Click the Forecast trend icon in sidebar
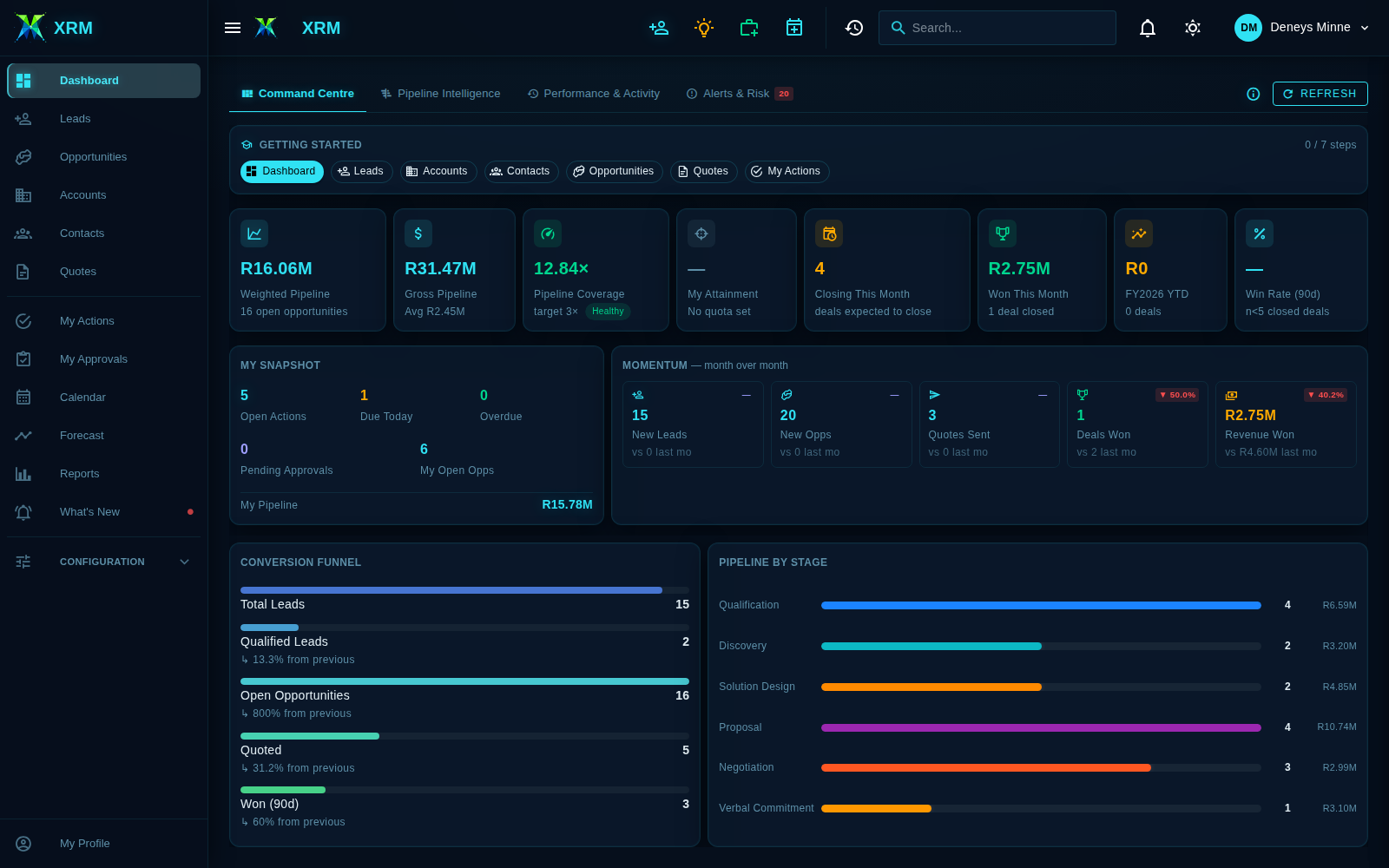Viewport: 1389px width, 868px height. pos(23,436)
